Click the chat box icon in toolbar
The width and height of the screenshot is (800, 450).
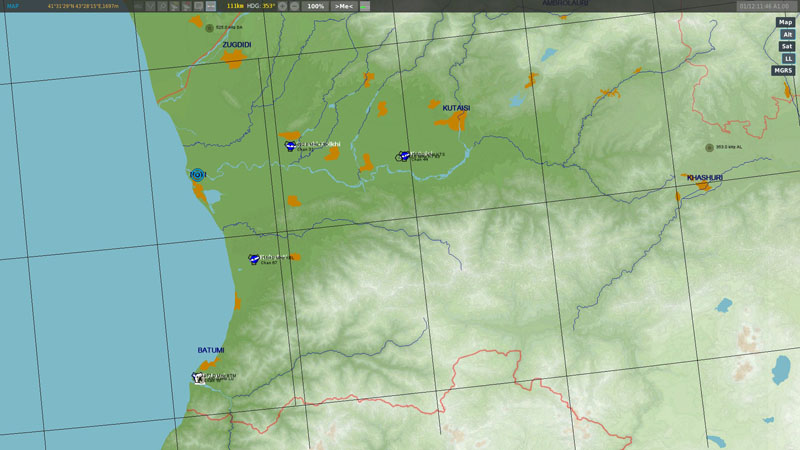coord(198,6)
